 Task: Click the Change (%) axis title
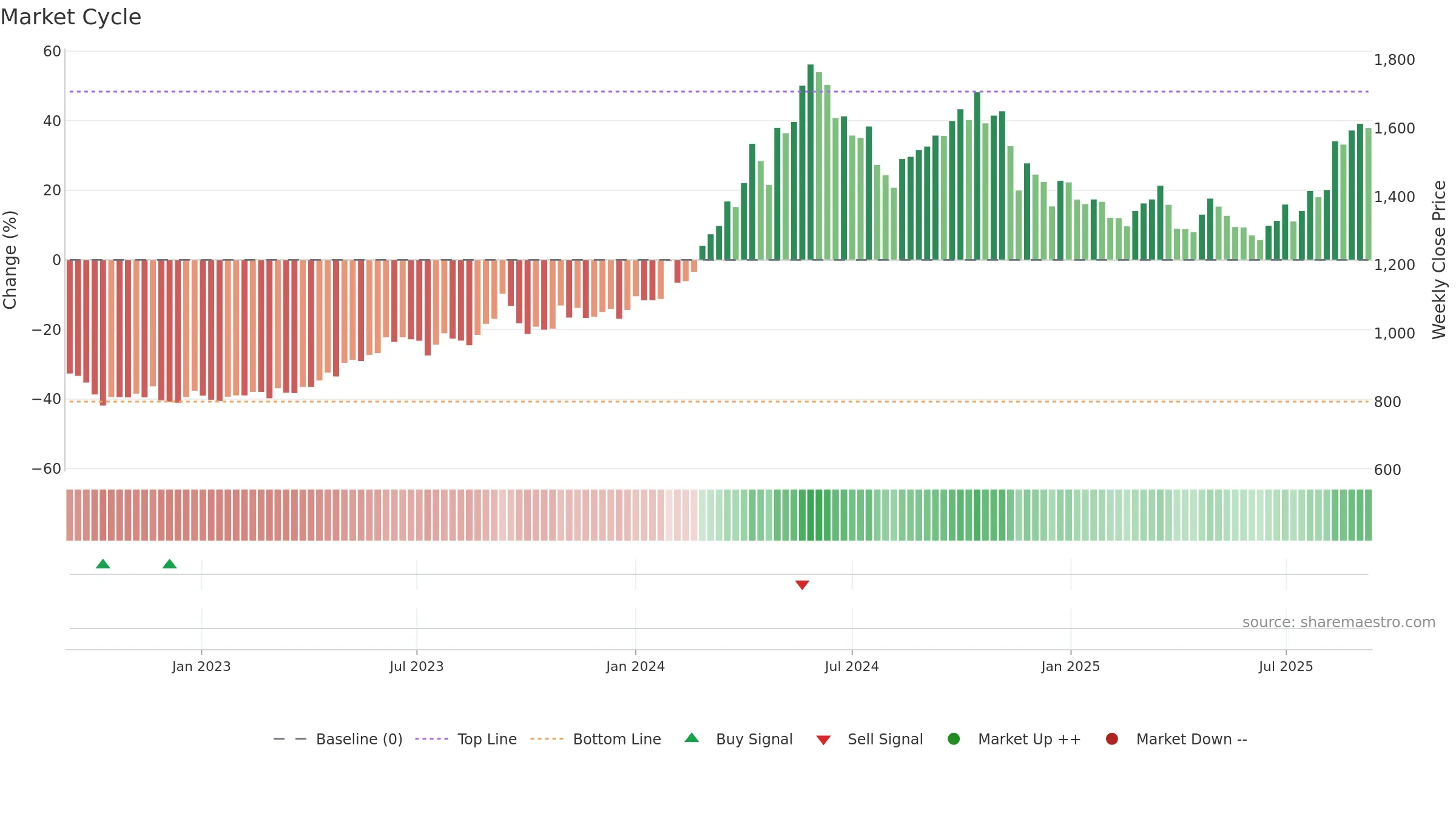(x=10, y=260)
